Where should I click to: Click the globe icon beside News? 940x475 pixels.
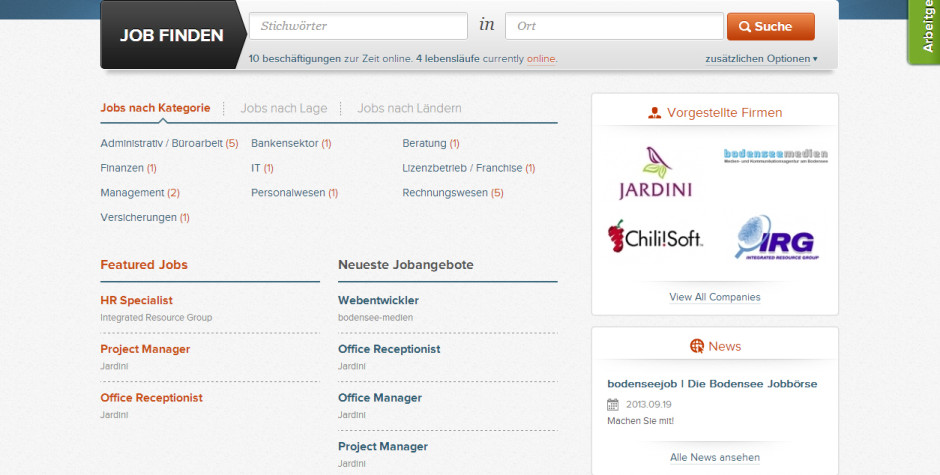click(x=697, y=346)
